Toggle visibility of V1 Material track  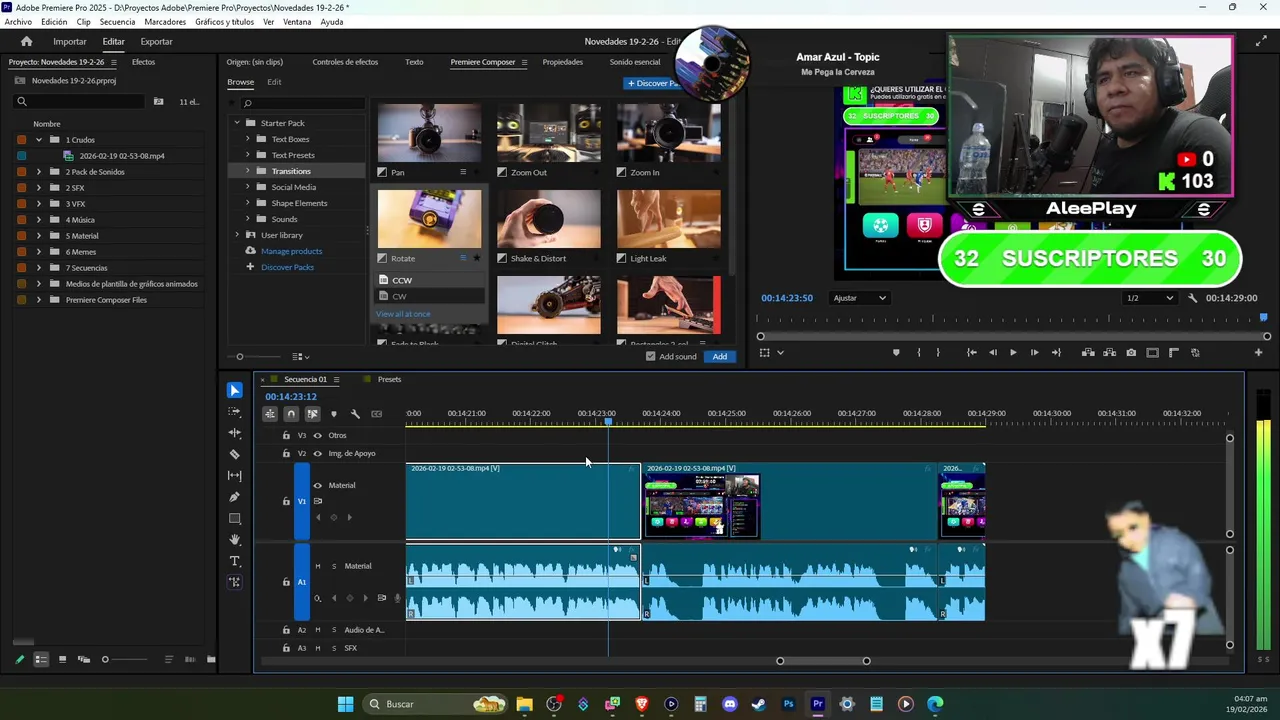318,486
